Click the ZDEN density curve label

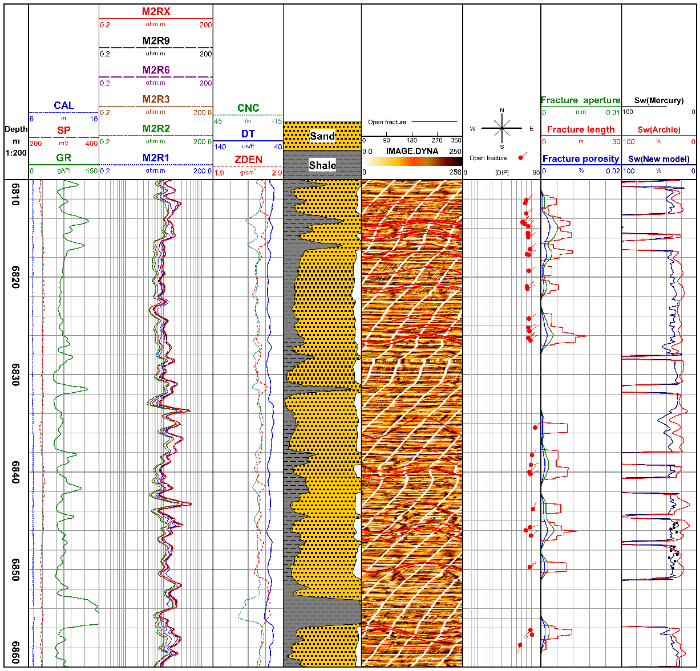click(247, 158)
